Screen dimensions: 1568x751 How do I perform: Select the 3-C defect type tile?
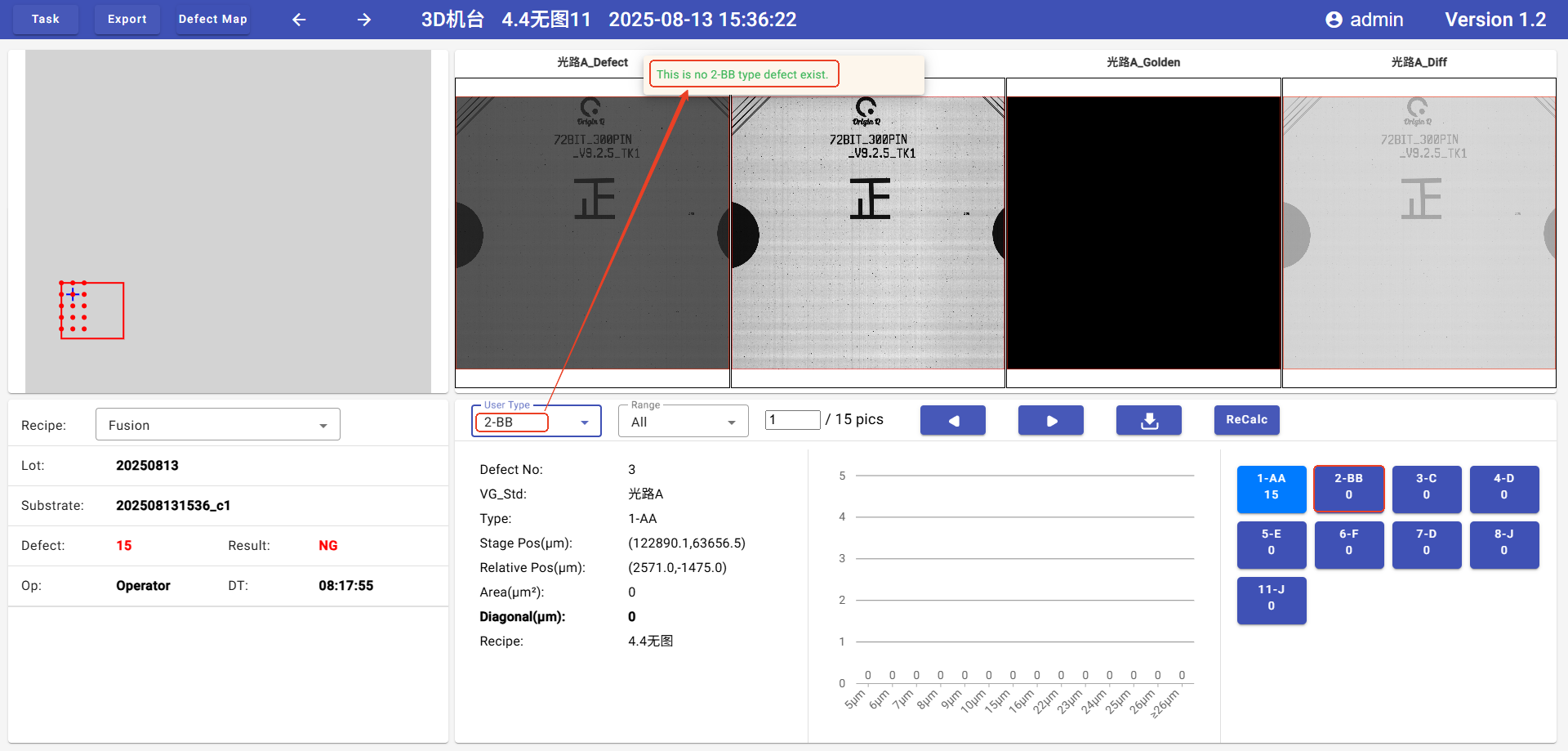pyautogui.click(x=1426, y=488)
